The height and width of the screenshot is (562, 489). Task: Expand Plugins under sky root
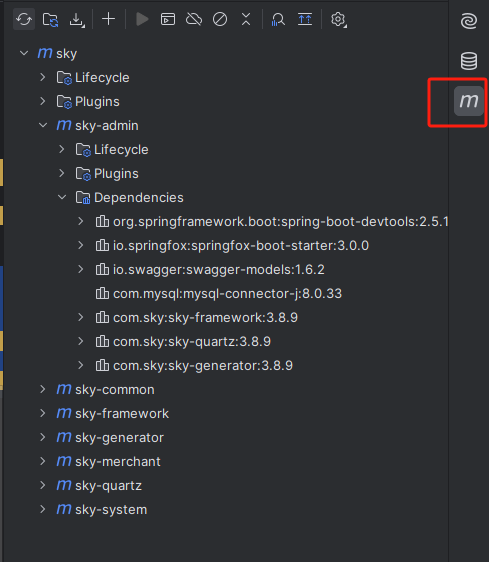43,101
